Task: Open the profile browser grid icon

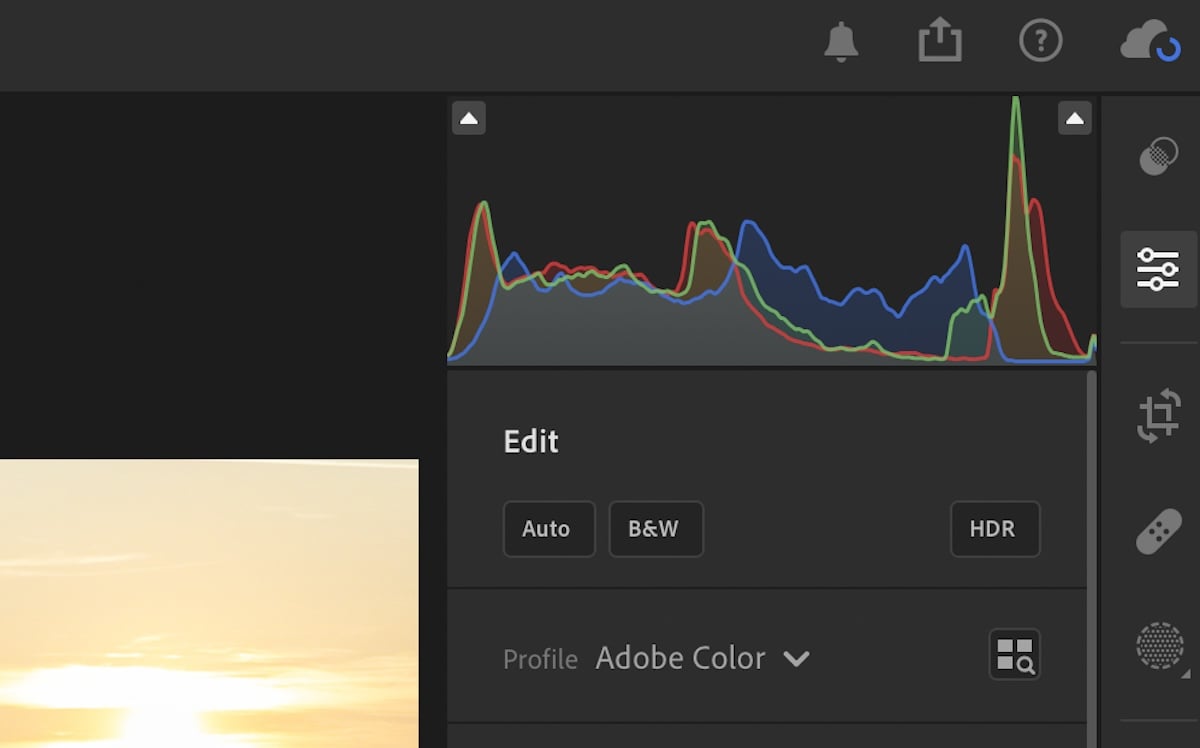Action: click(1014, 655)
